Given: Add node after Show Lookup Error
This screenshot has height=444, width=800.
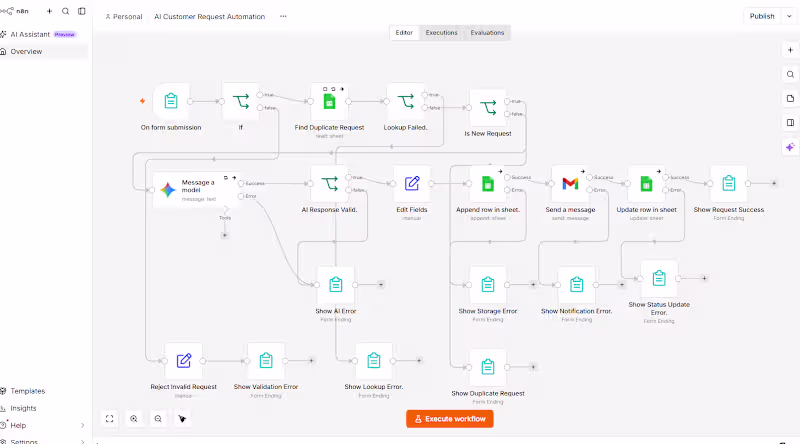Looking at the screenshot, I should pos(419,361).
